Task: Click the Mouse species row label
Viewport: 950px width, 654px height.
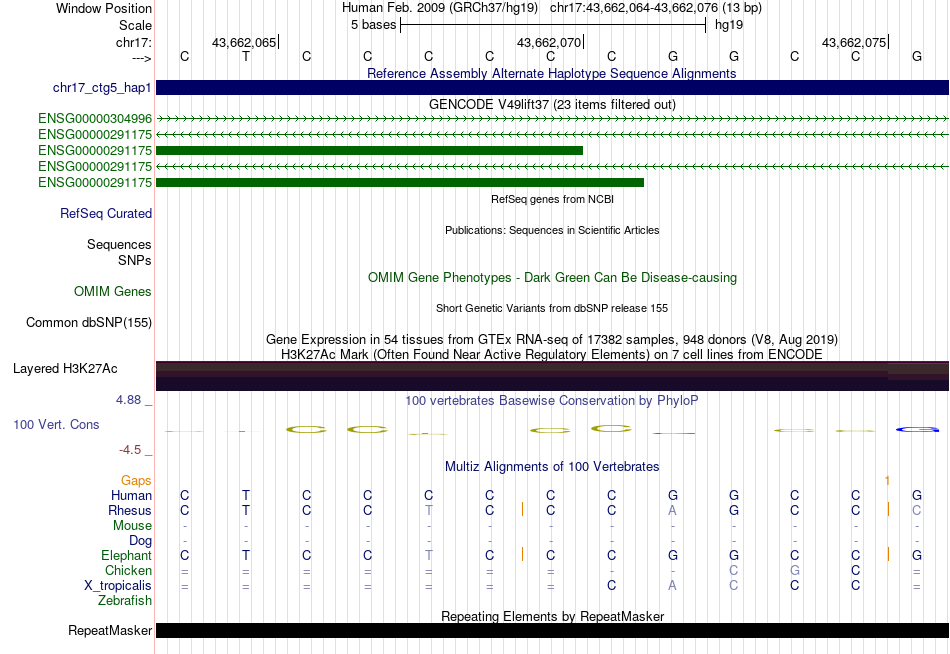Action: pyautogui.click(x=132, y=526)
